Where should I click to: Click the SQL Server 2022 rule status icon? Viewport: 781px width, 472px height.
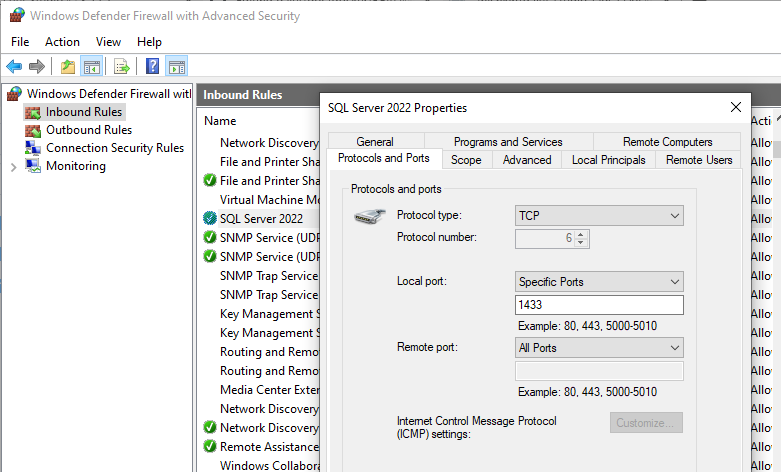coord(210,218)
